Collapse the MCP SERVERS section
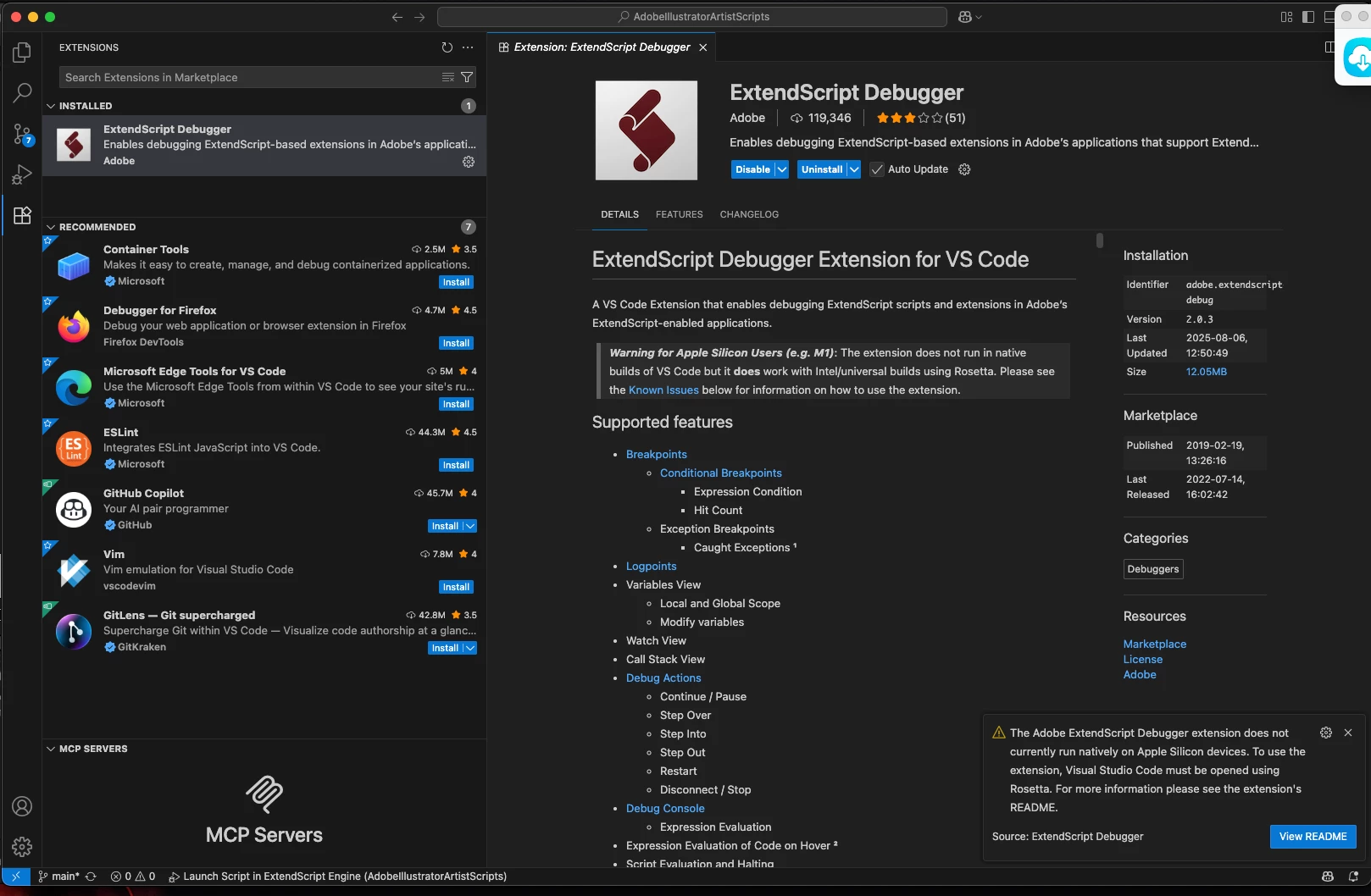 coord(51,749)
